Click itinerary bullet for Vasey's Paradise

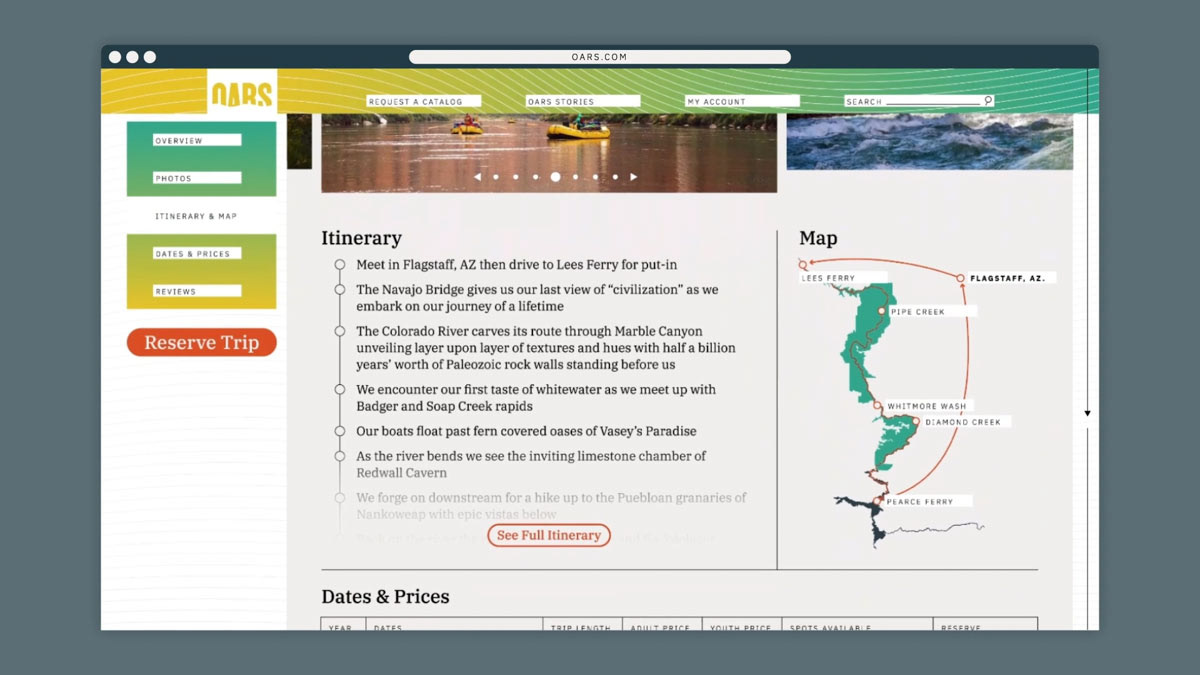[340, 431]
